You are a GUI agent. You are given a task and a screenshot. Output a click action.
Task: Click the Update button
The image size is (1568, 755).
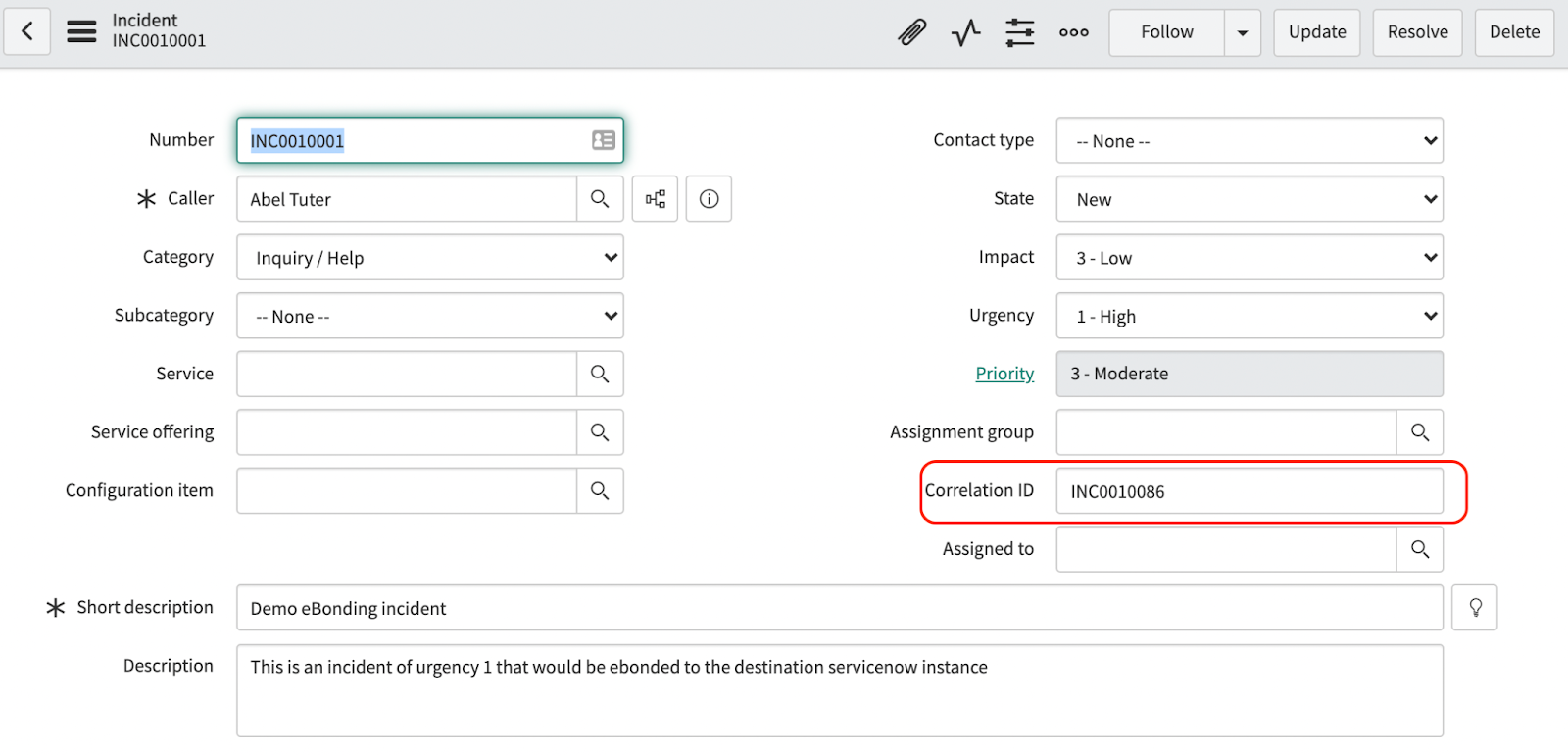pyautogui.click(x=1317, y=32)
